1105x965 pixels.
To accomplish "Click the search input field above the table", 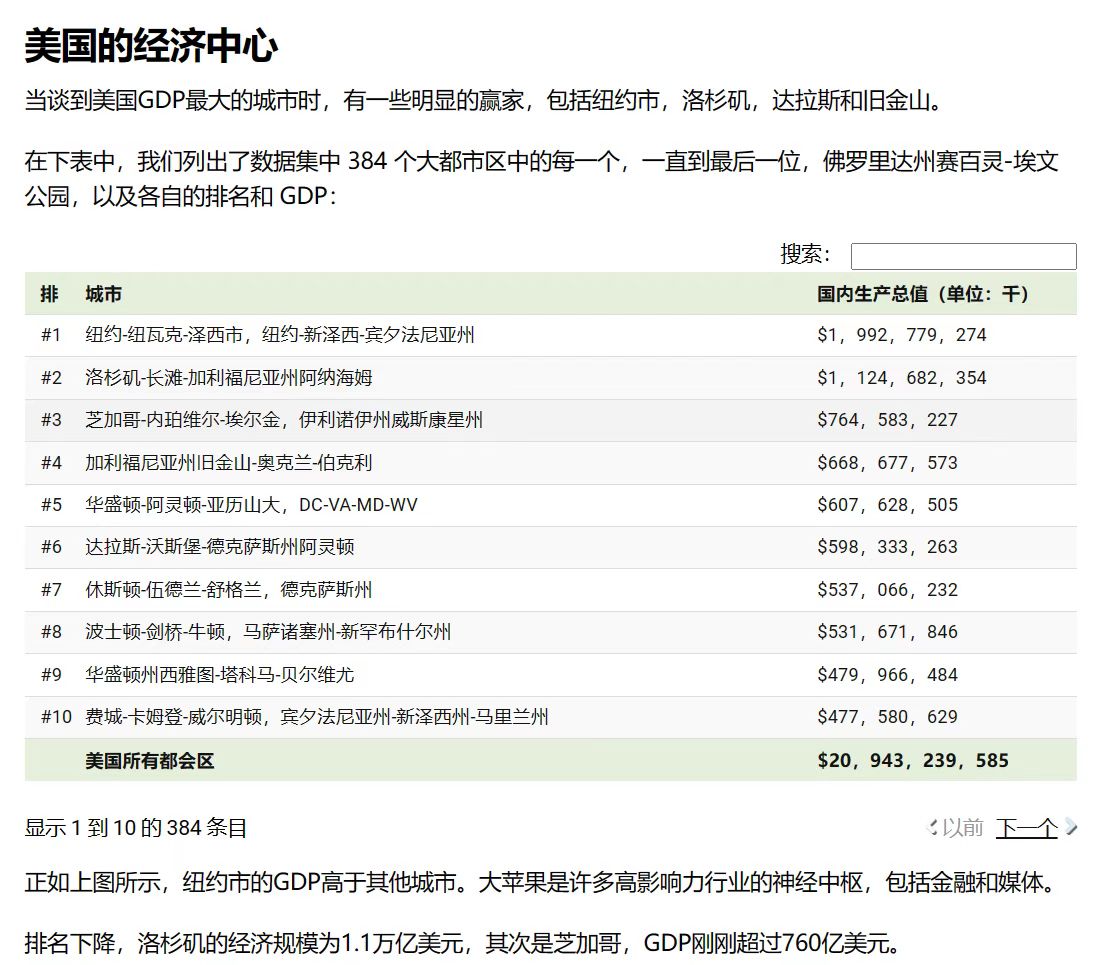I will tap(963, 256).
